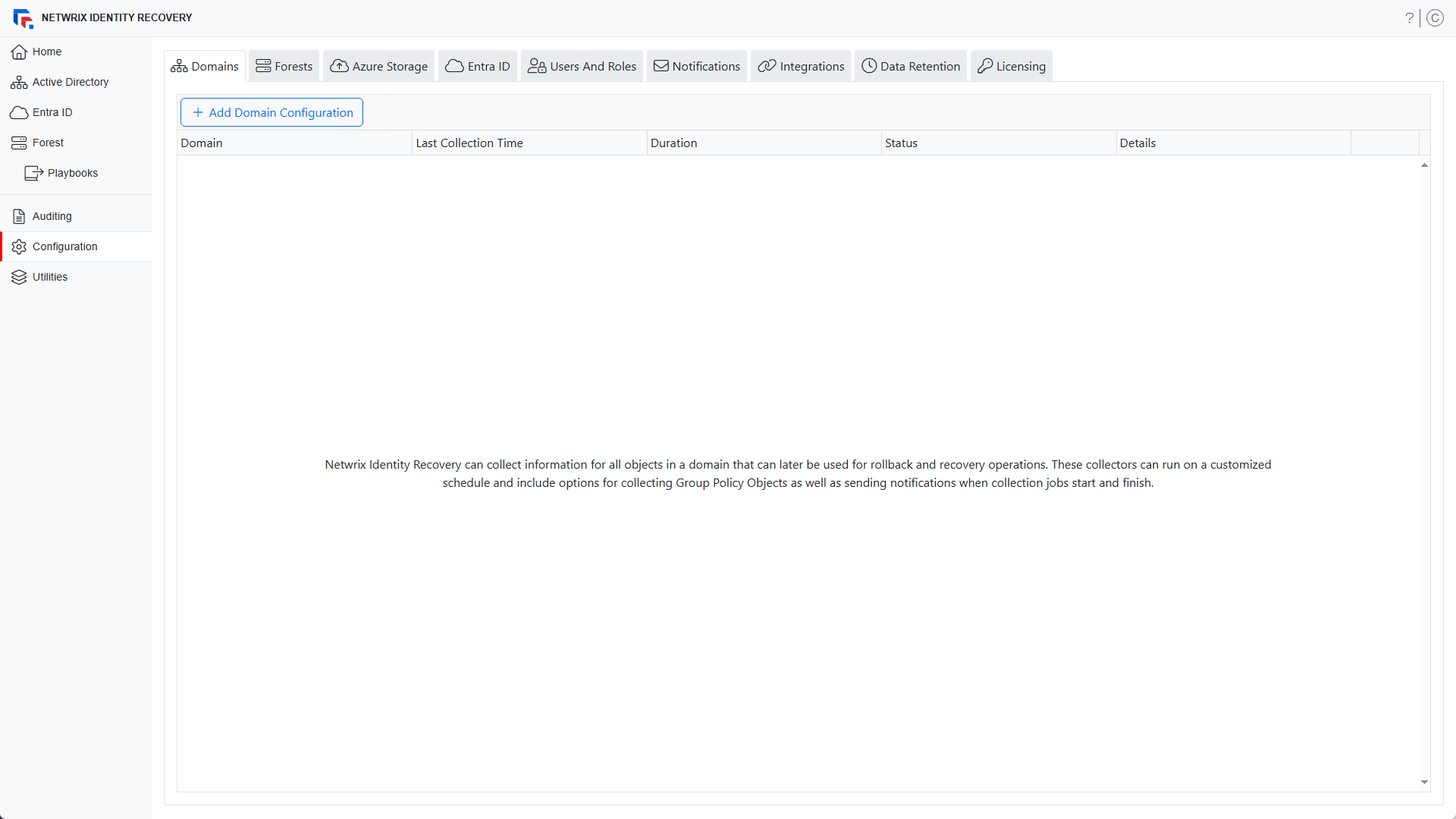The width and height of the screenshot is (1456, 819).
Task: Open Forest section in sidebar
Action: pyautogui.click(x=48, y=143)
